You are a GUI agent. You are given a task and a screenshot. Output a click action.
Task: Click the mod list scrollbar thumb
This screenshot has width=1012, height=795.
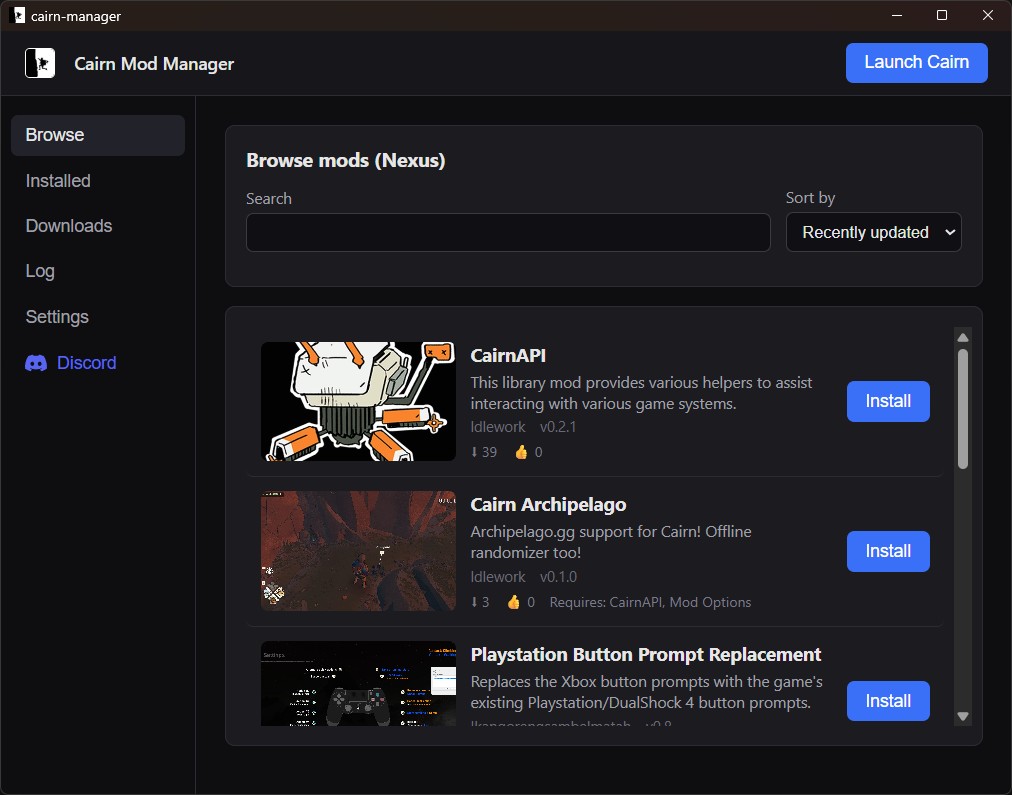click(963, 409)
